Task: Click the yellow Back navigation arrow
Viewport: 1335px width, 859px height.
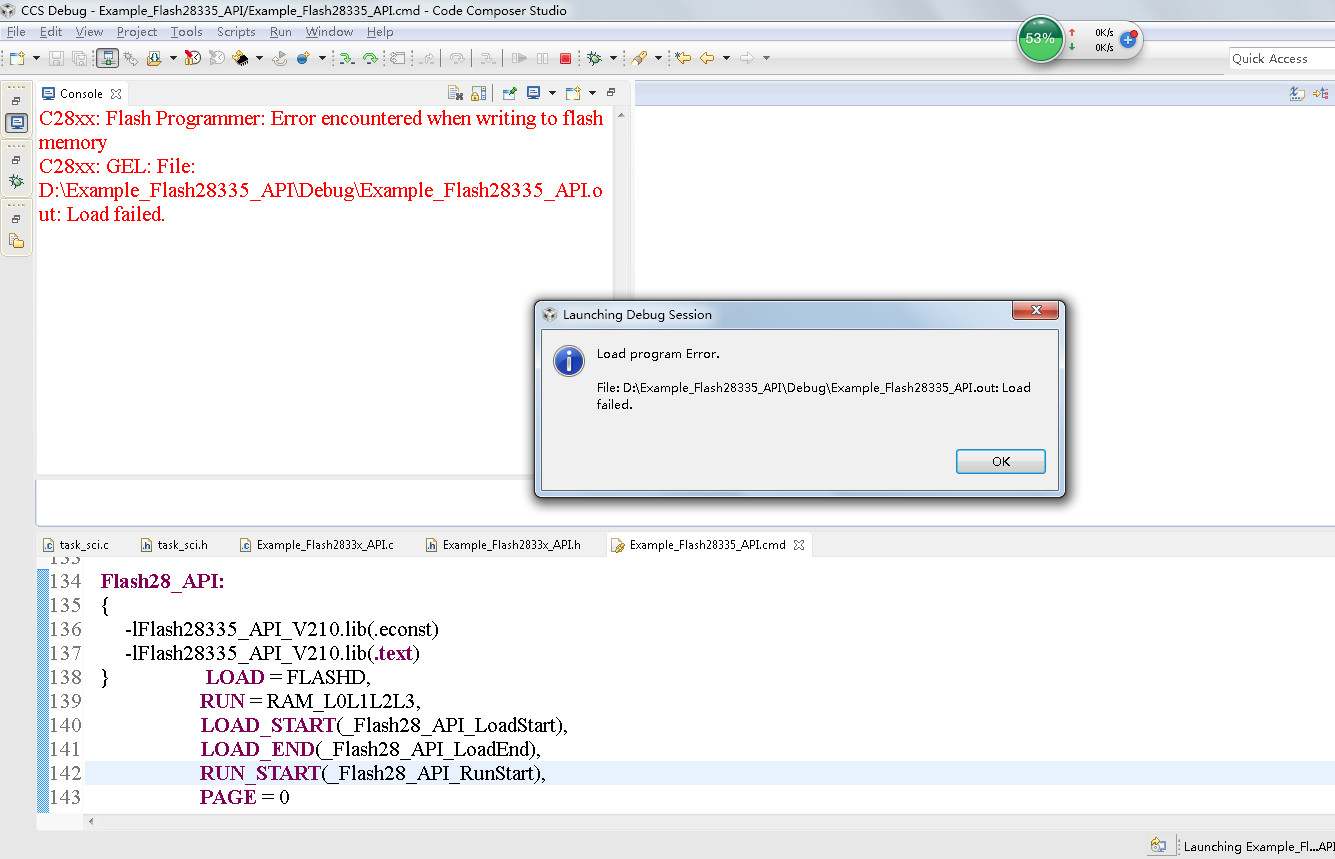Action: (707, 58)
